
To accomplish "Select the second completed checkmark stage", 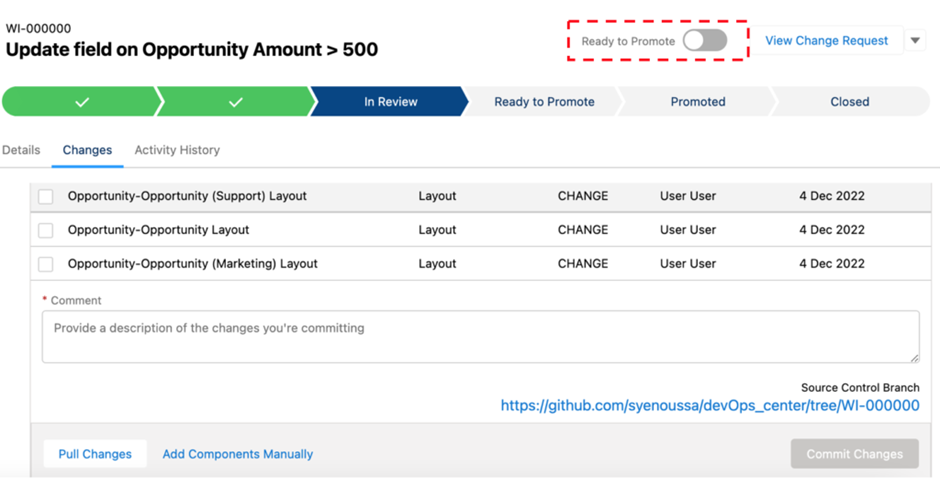I will pos(236,102).
